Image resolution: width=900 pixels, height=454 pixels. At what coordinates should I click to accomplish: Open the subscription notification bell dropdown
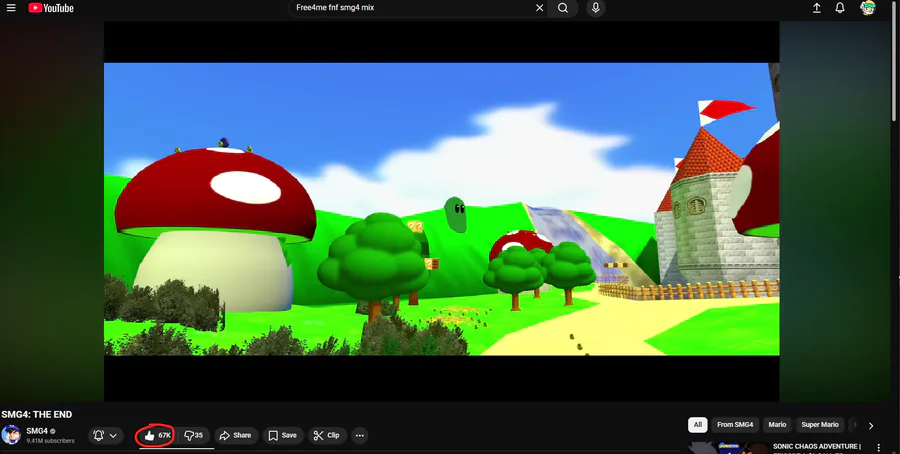[x=106, y=436]
